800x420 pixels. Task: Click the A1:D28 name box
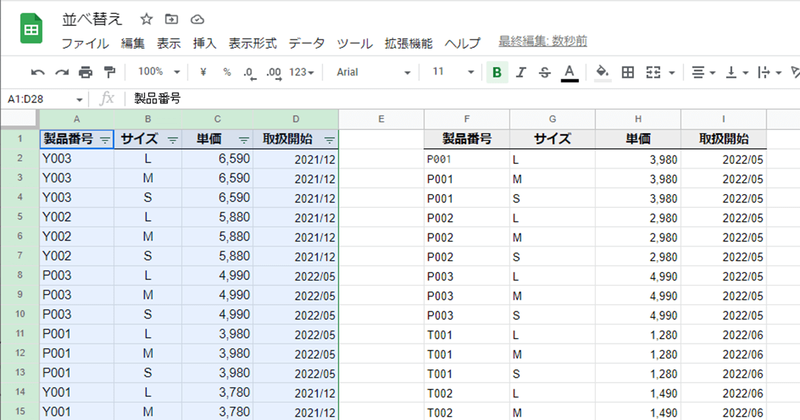pos(44,99)
